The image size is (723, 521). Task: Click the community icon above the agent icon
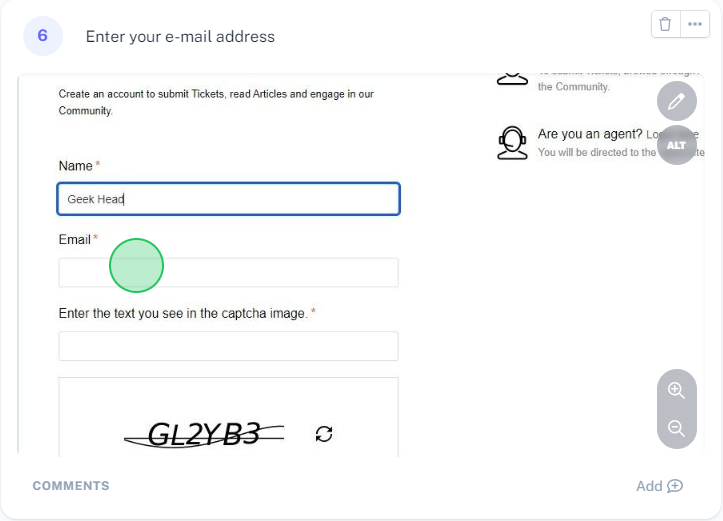[512, 78]
